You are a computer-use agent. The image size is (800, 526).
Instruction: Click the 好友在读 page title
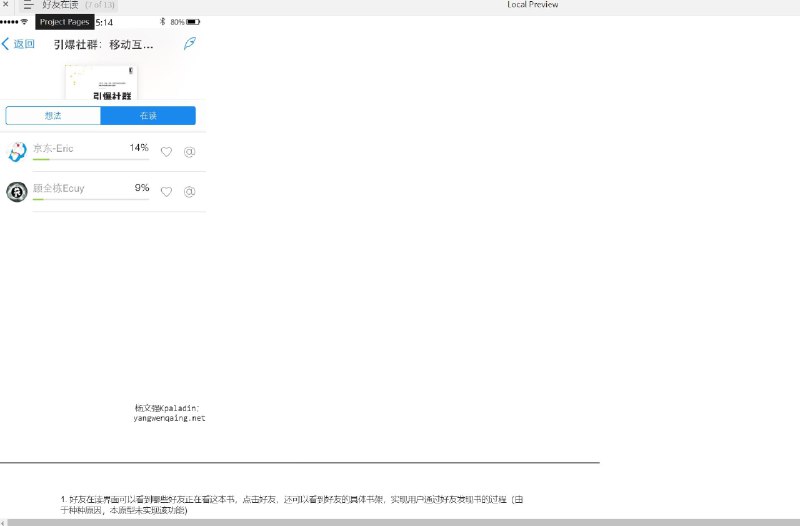pyautogui.click(x=60, y=5)
